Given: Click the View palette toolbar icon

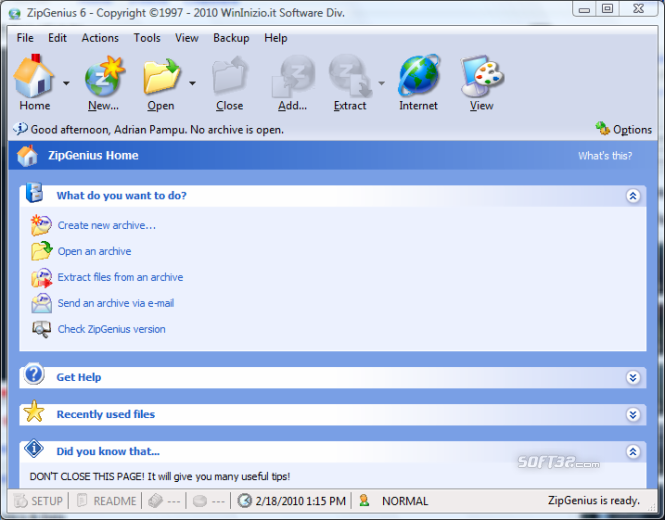Looking at the screenshot, I should pyautogui.click(x=482, y=76).
